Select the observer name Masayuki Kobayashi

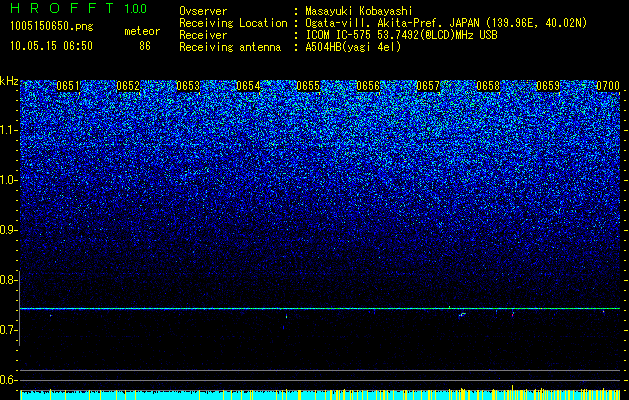point(359,11)
